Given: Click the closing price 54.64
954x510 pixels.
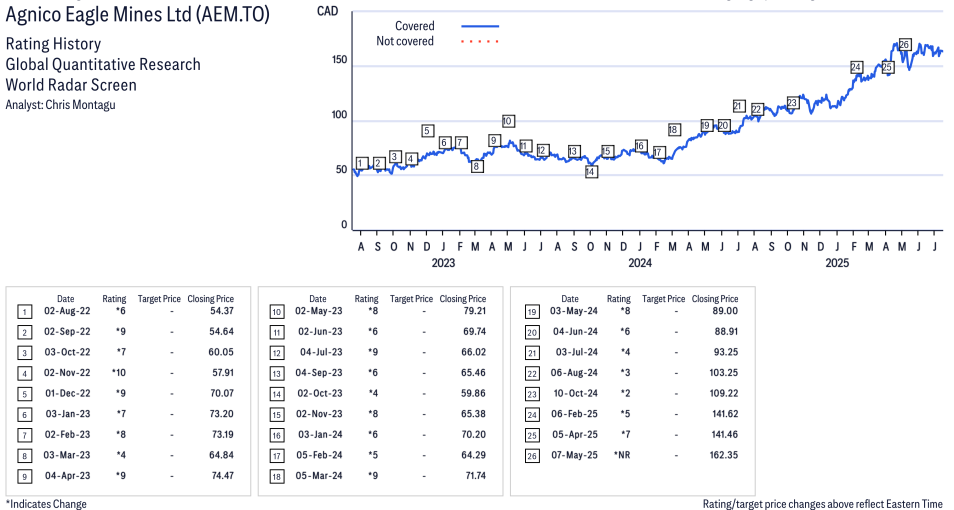Looking at the screenshot, I should coord(220,332).
